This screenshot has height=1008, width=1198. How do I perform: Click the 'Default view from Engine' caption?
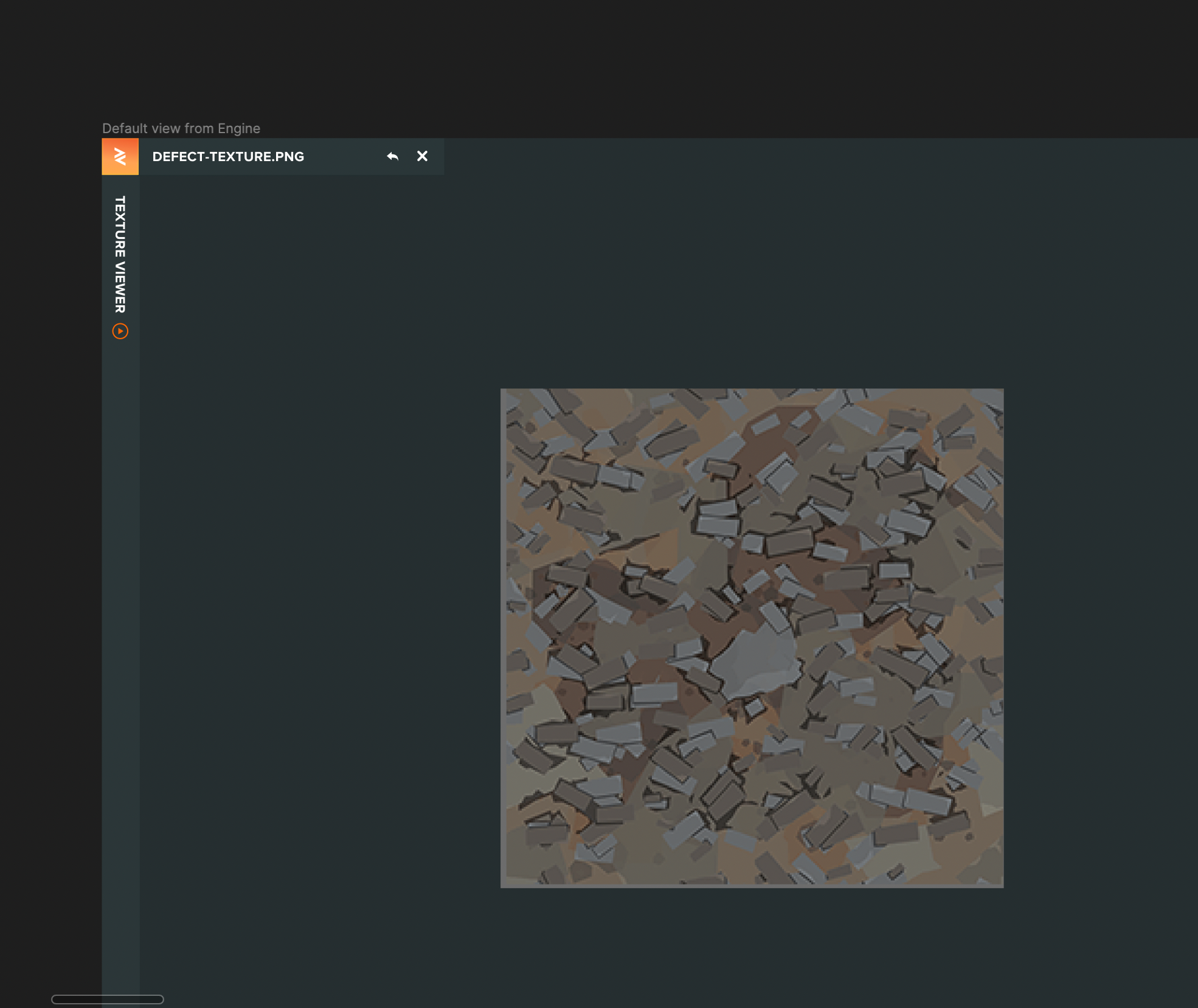(x=181, y=128)
